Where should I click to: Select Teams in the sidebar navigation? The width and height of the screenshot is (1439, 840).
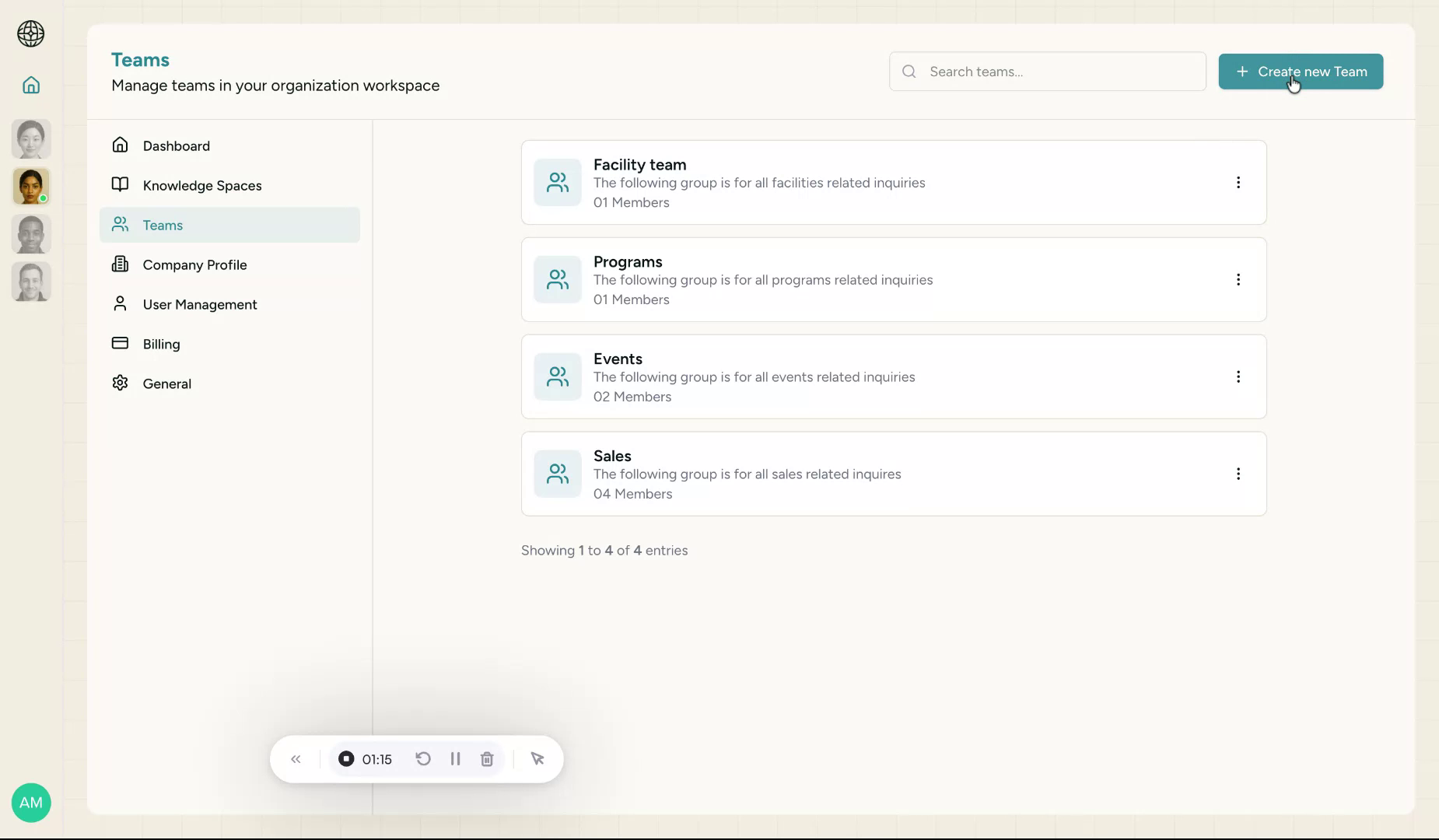coord(163,225)
